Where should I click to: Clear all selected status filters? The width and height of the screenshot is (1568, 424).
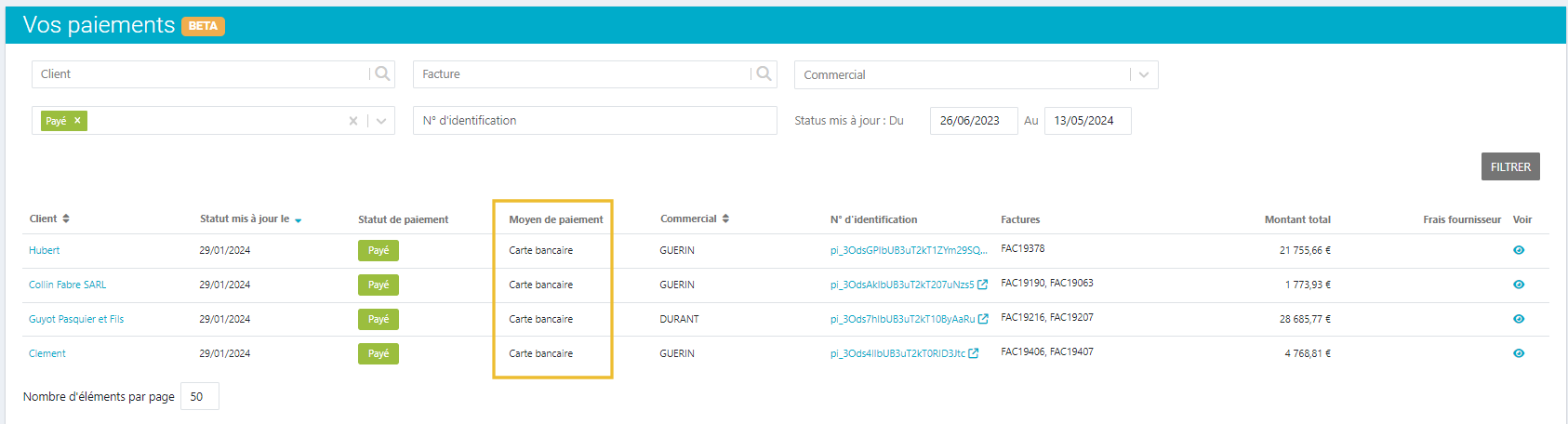tap(353, 121)
